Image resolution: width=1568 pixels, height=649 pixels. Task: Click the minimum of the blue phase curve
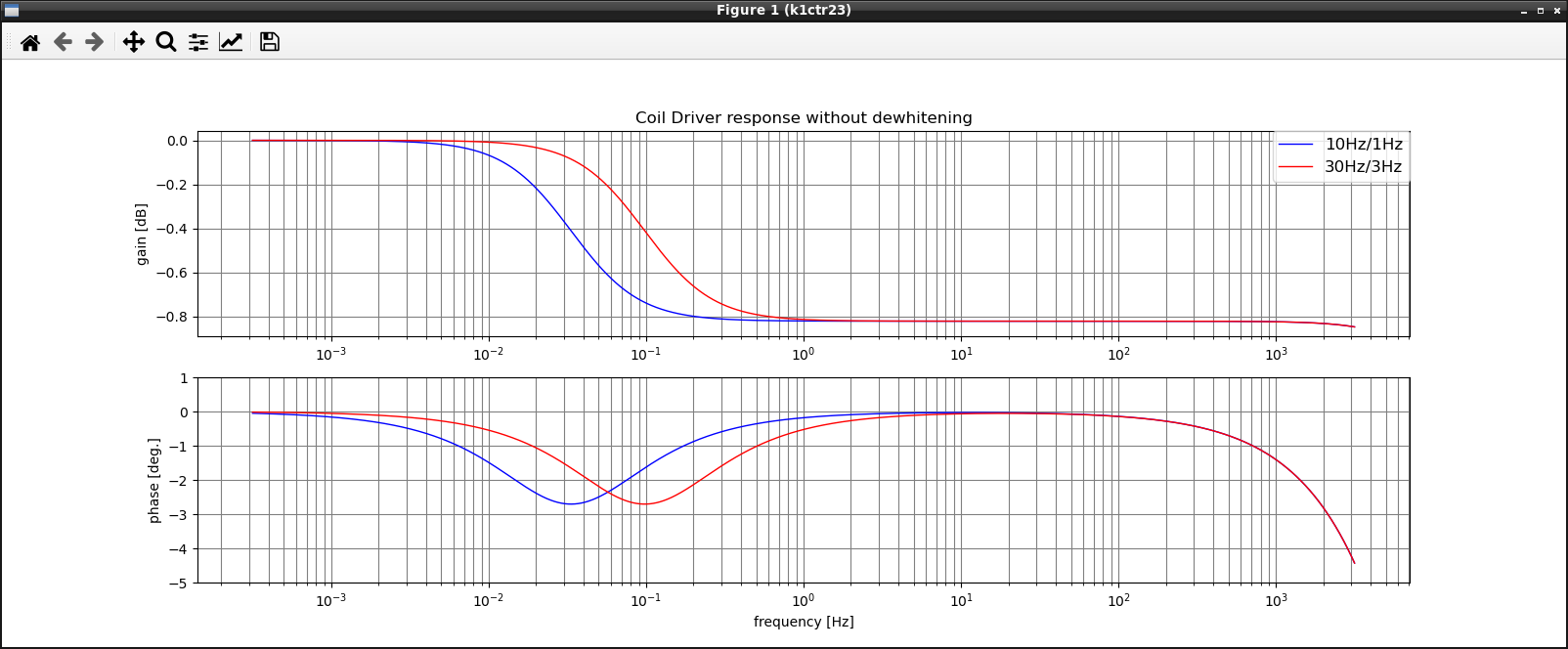(x=570, y=504)
